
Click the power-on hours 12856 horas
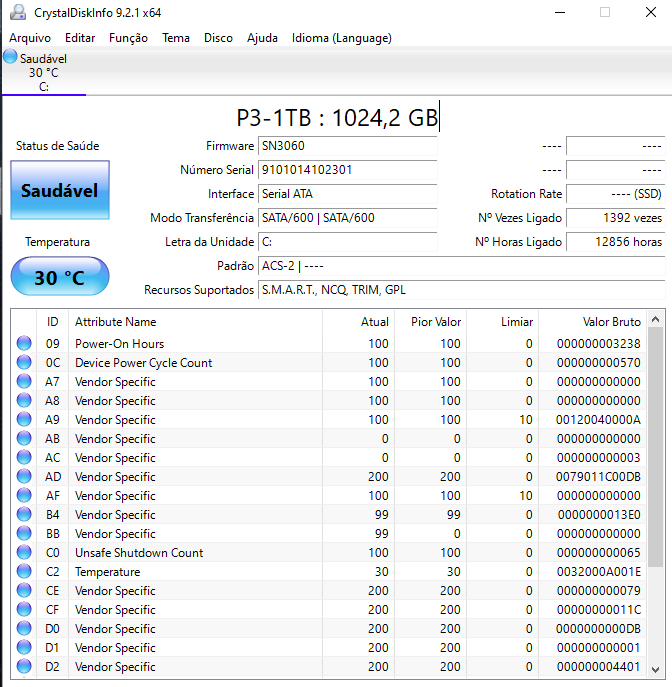pos(615,242)
